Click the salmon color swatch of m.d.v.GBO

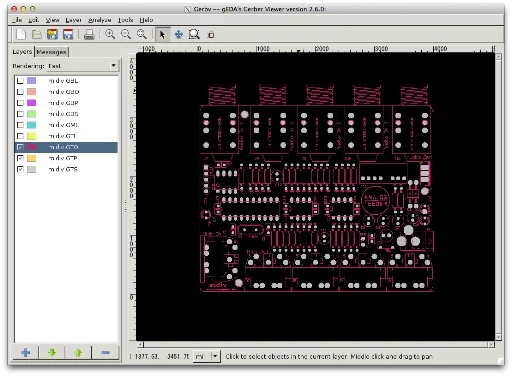32,92
